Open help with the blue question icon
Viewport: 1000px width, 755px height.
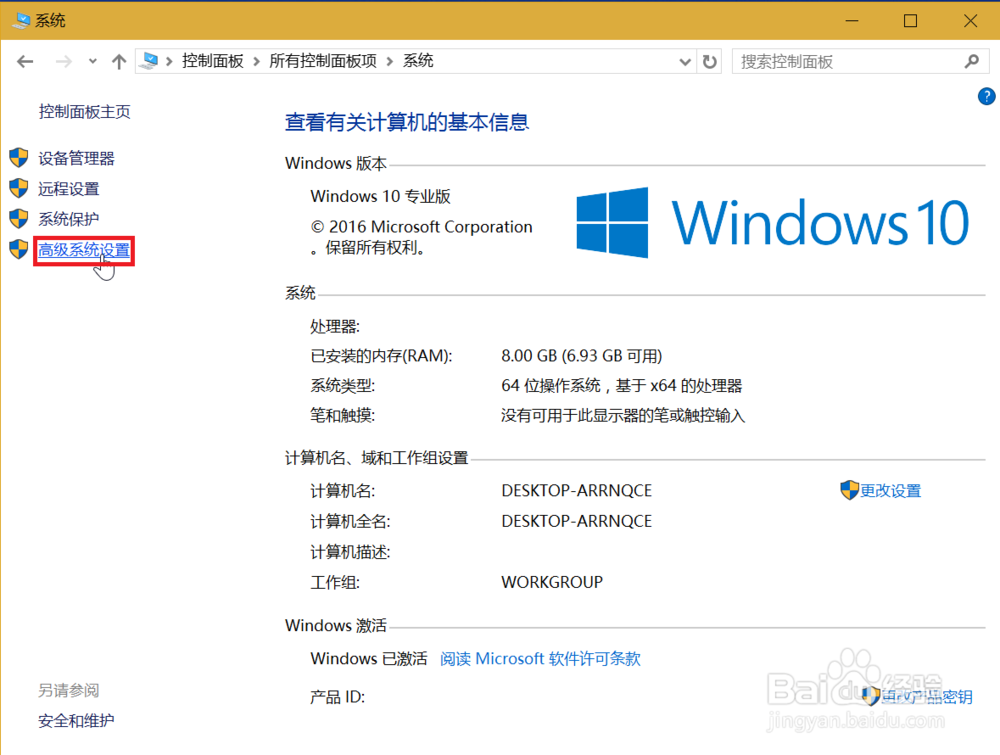click(x=986, y=96)
